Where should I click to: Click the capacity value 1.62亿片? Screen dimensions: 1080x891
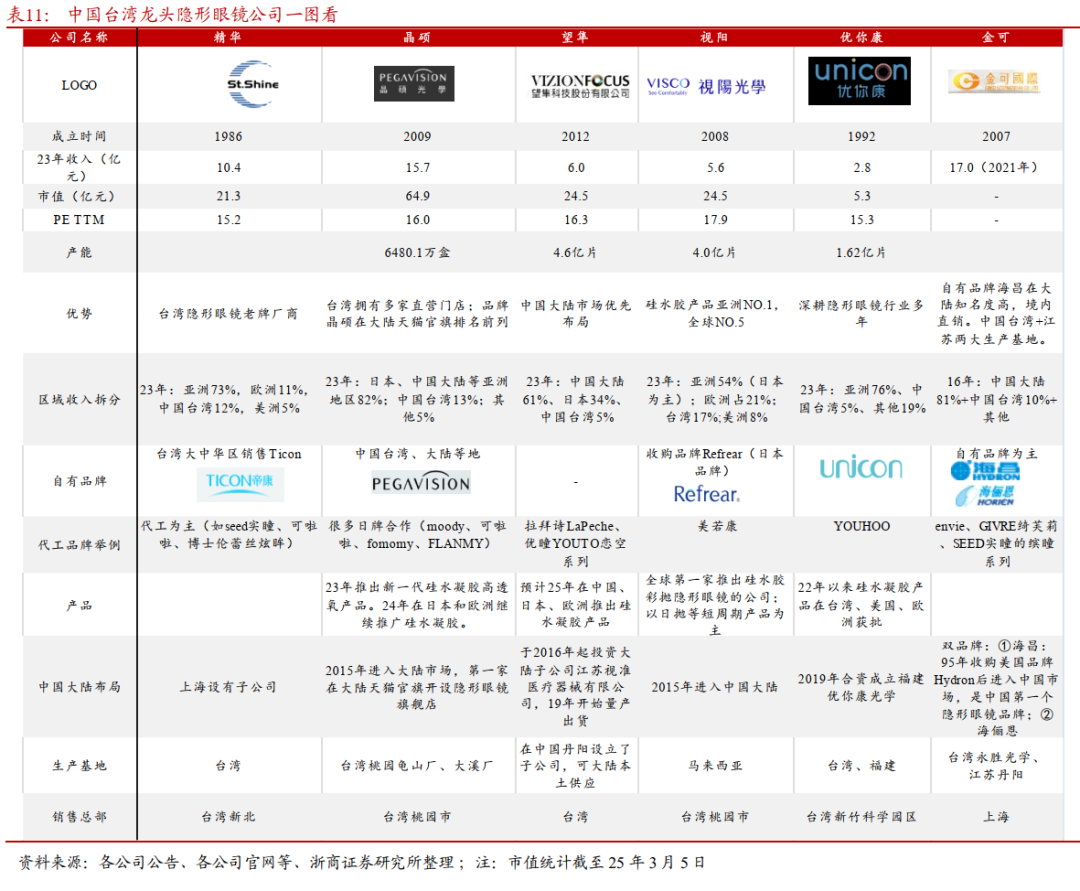(861, 253)
